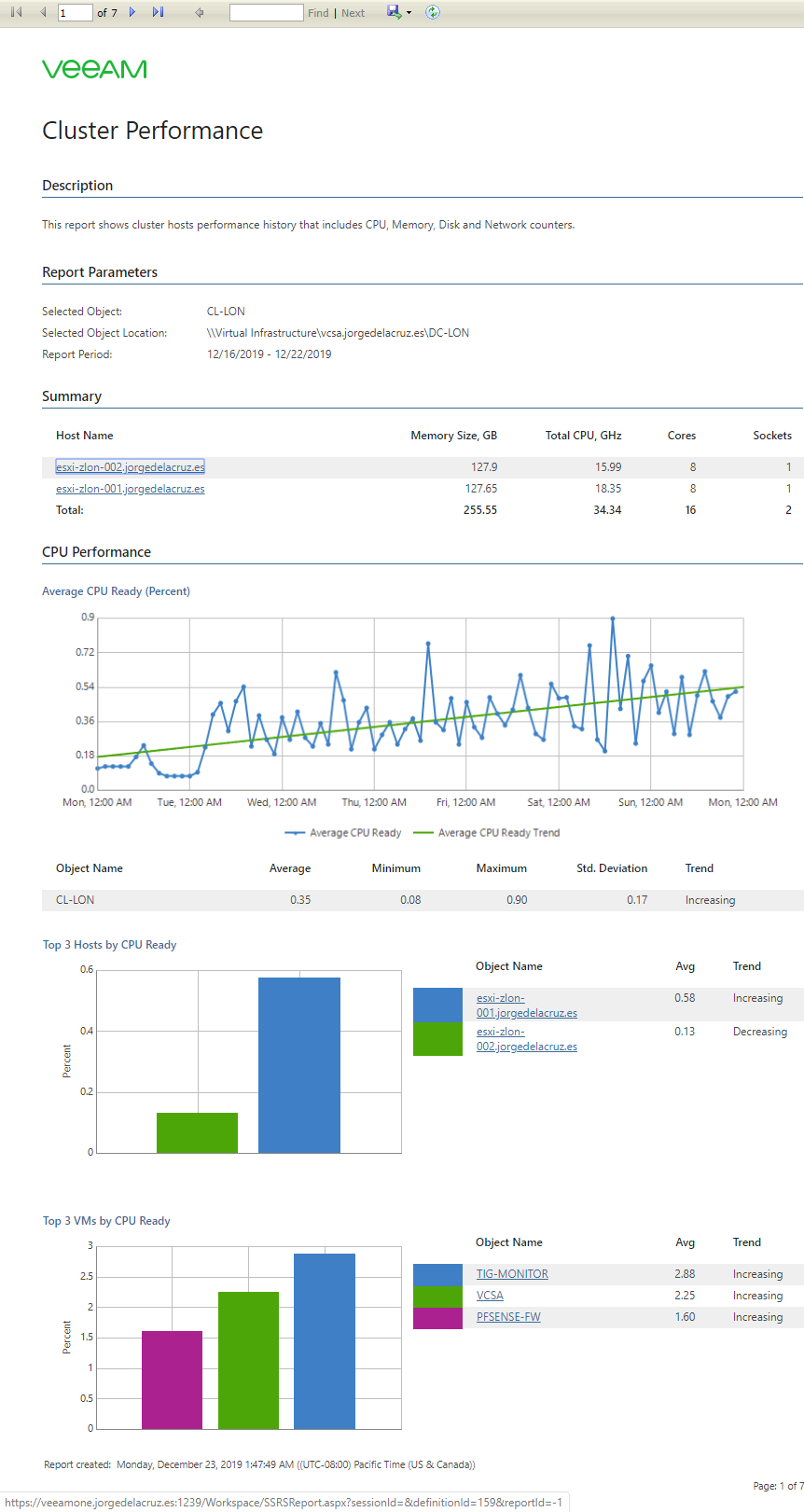Image resolution: width=804 pixels, height=1512 pixels.
Task: Click the Next search result link
Action: 353,13
